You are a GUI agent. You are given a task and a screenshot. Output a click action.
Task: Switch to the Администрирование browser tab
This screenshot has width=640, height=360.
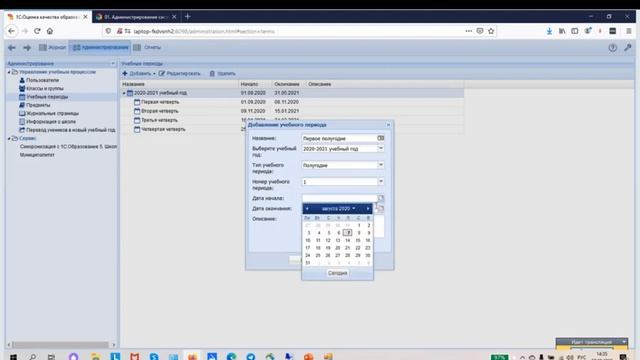tap(136, 17)
